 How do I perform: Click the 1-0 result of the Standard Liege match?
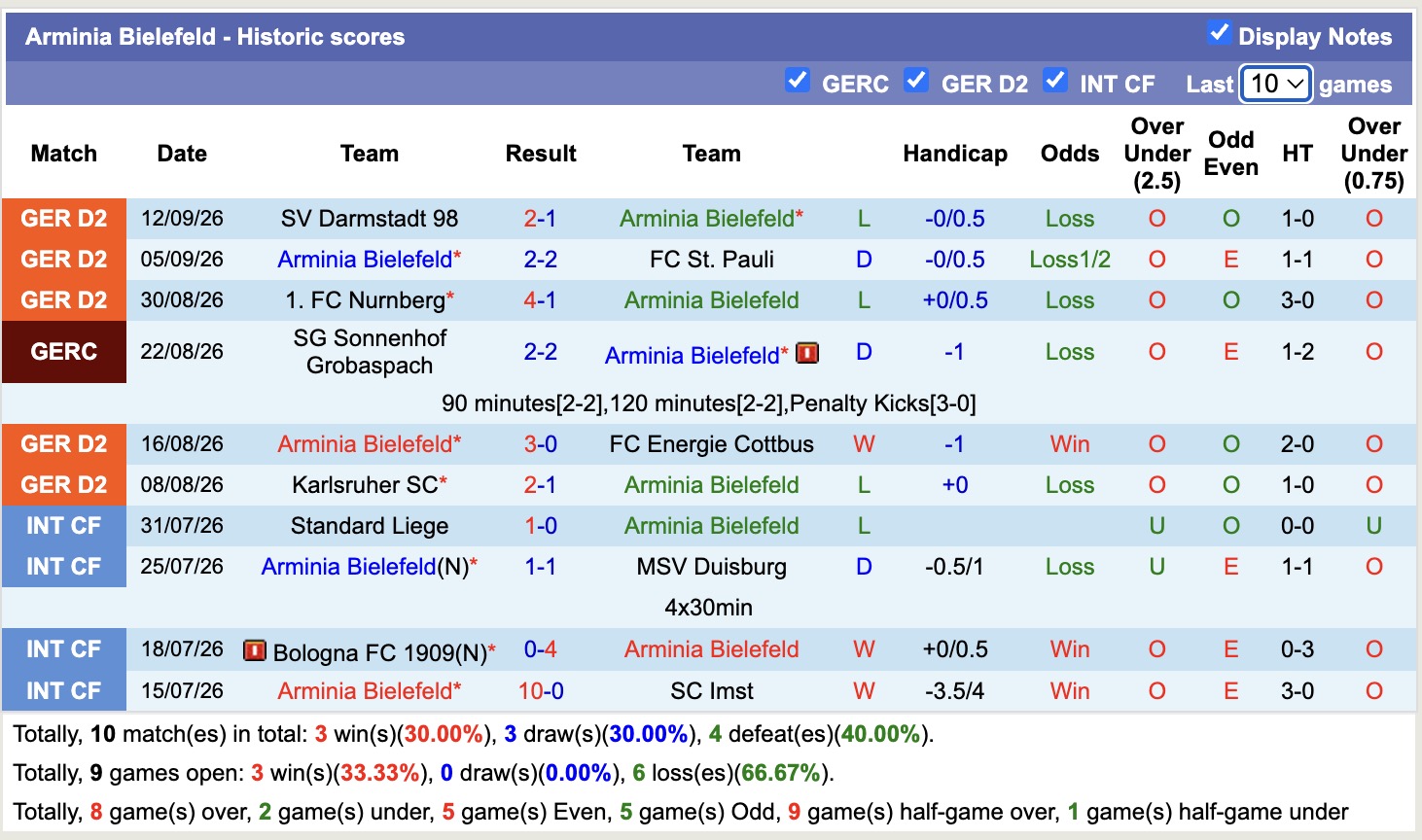point(541,526)
